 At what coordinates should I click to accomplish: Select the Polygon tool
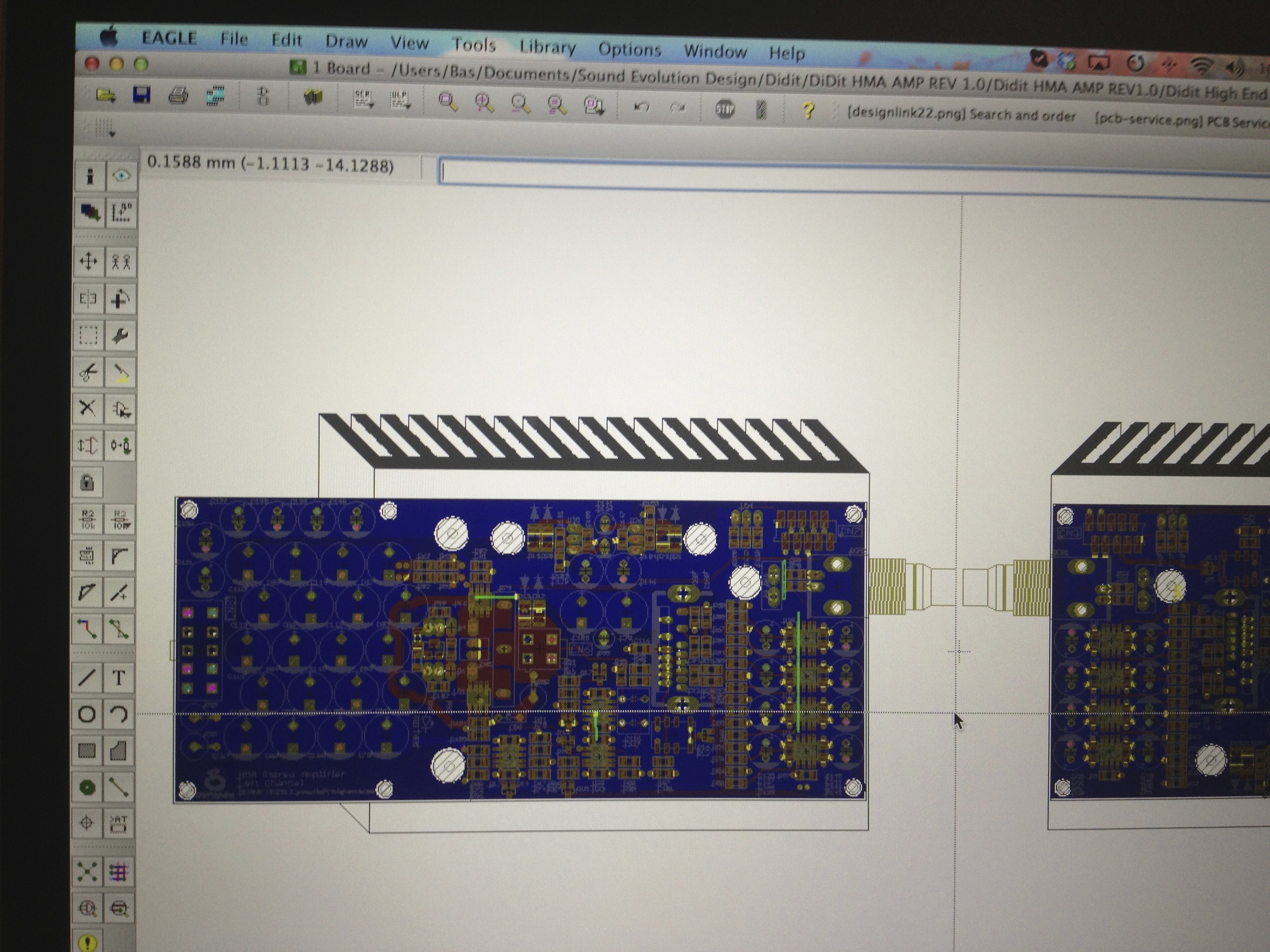tap(119, 751)
